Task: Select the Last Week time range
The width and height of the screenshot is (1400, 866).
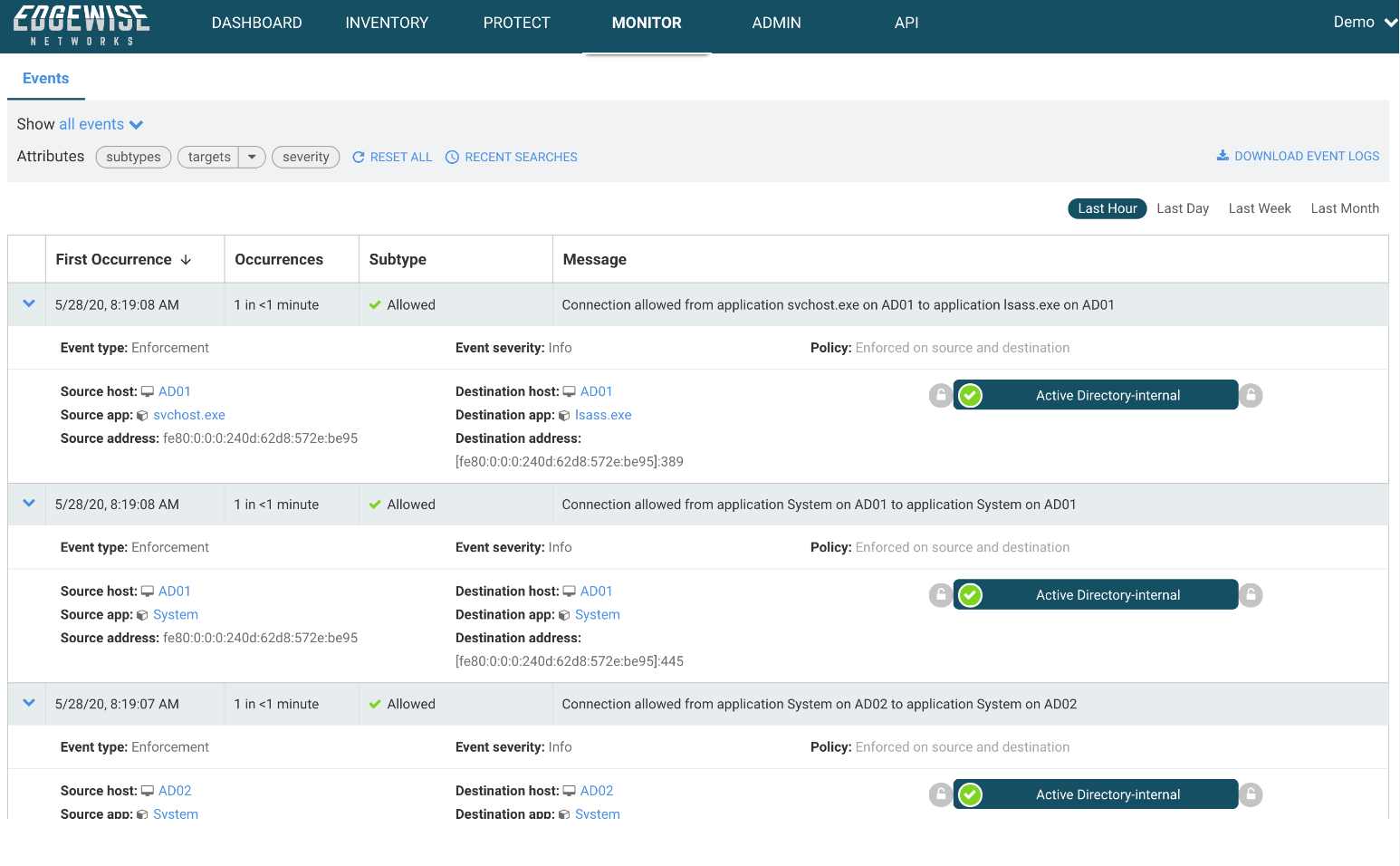Action: [1260, 208]
